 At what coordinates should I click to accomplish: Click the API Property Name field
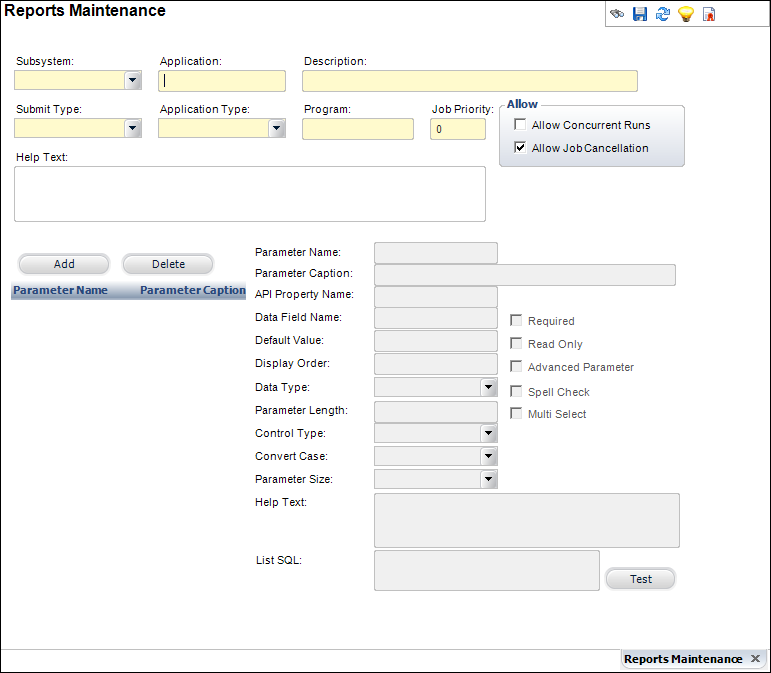(x=436, y=297)
